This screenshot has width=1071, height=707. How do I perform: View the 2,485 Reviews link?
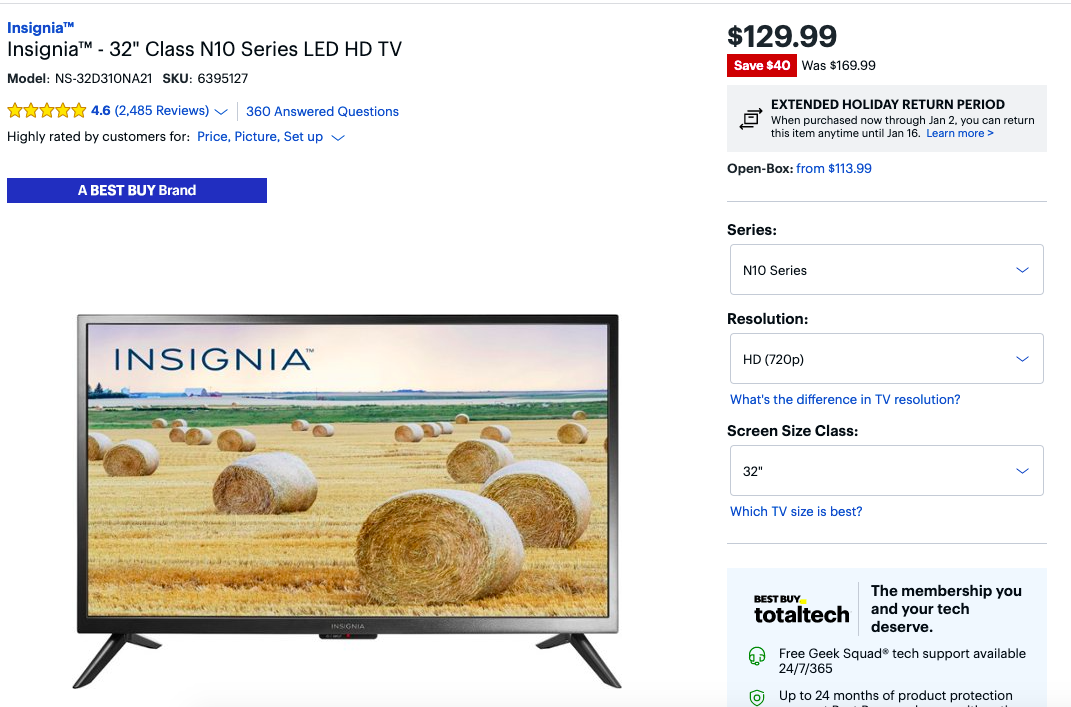pyautogui.click(x=162, y=111)
